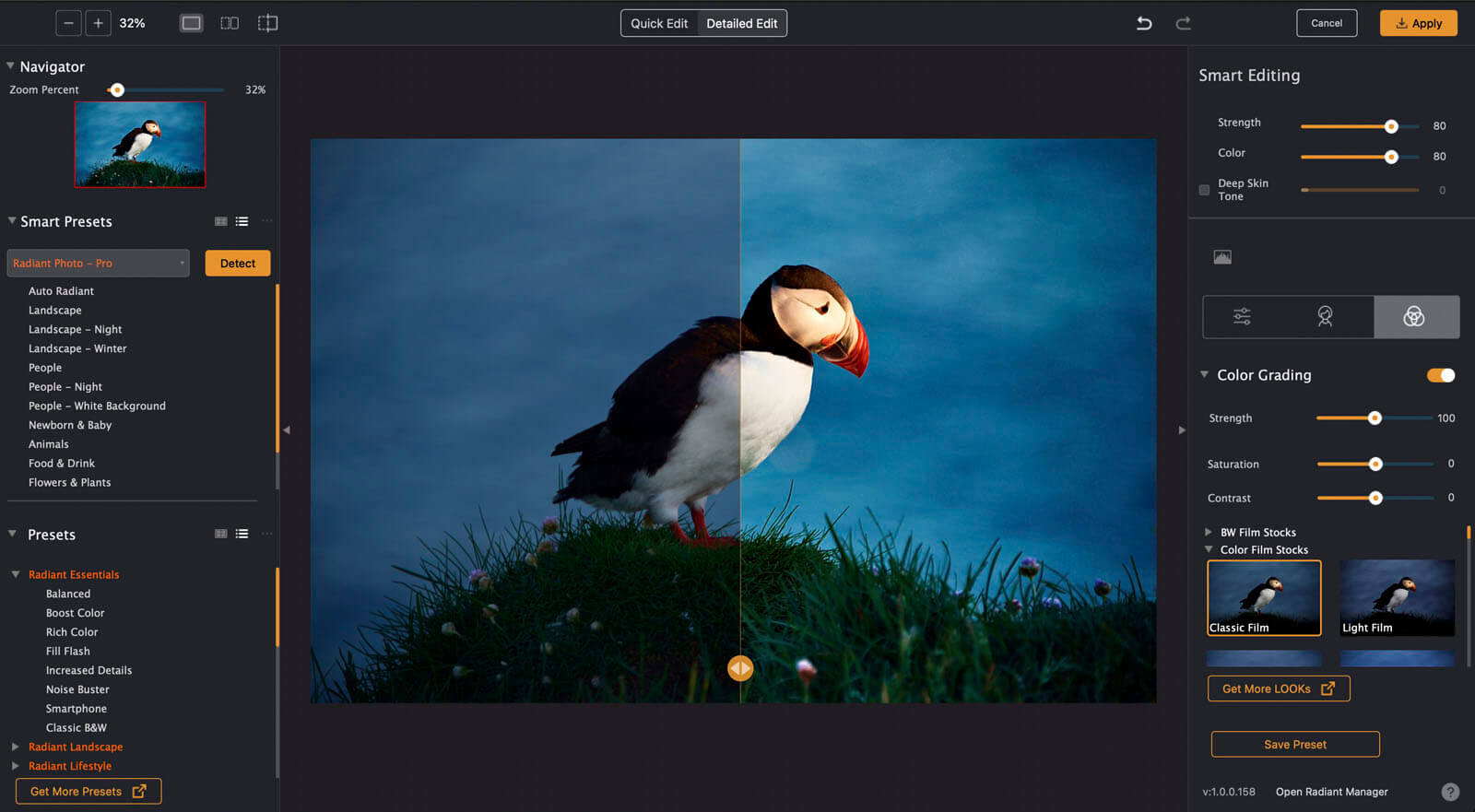
Task: Select the Light Film look thumbnail
Action: [1397, 597]
